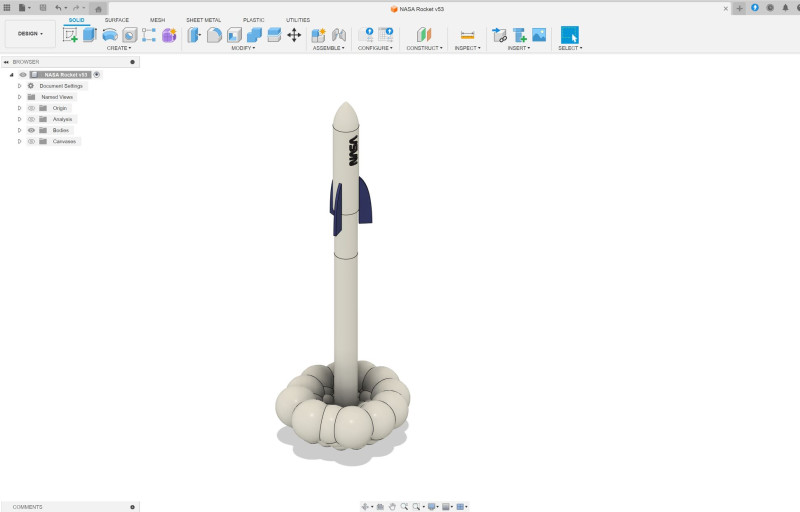The image size is (800, 512).
Task: Choose the Select tool
Action: (x=570, y=35)
